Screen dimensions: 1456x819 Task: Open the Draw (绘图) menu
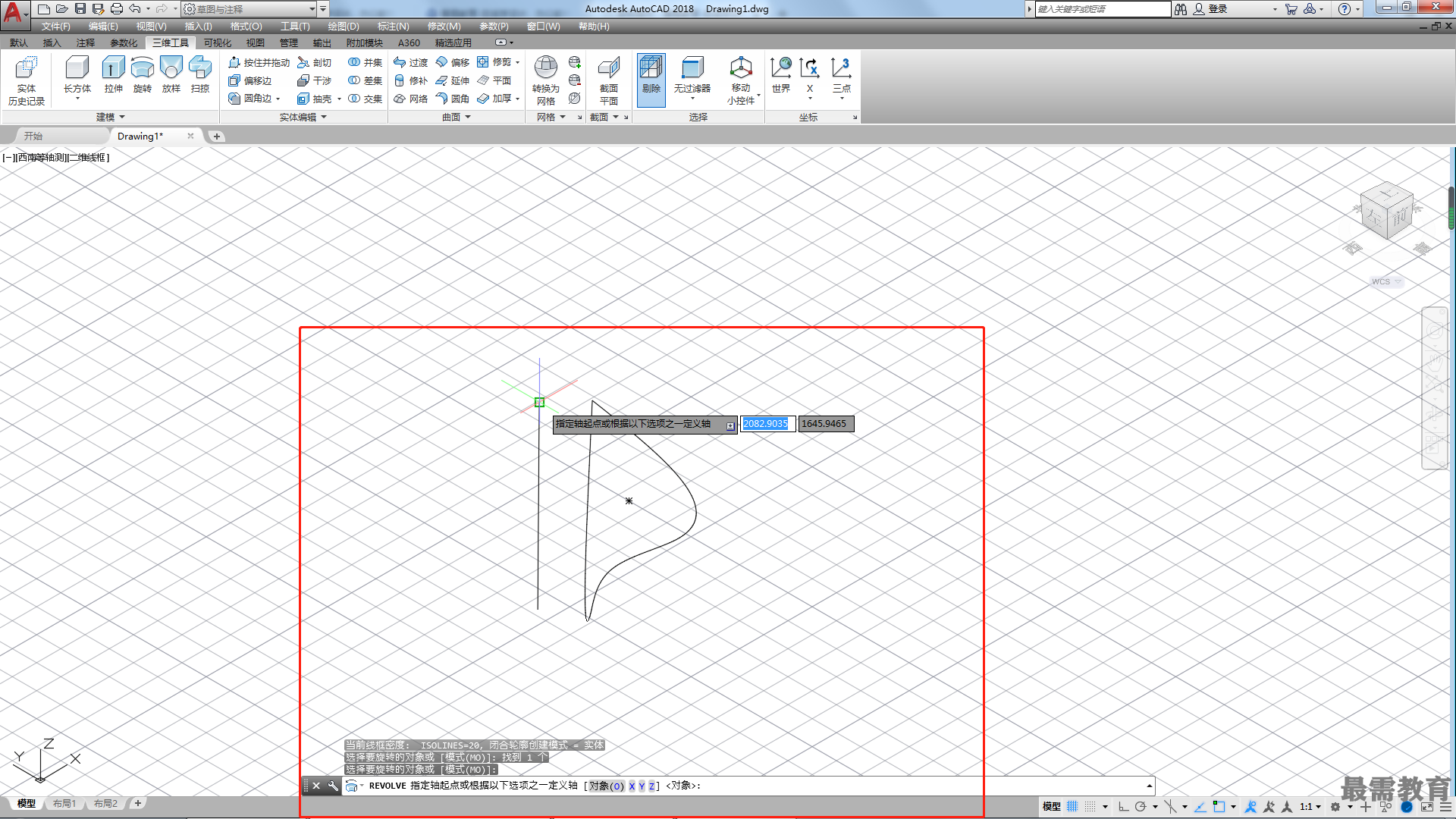pyautogui.click(x=344, y=27)
